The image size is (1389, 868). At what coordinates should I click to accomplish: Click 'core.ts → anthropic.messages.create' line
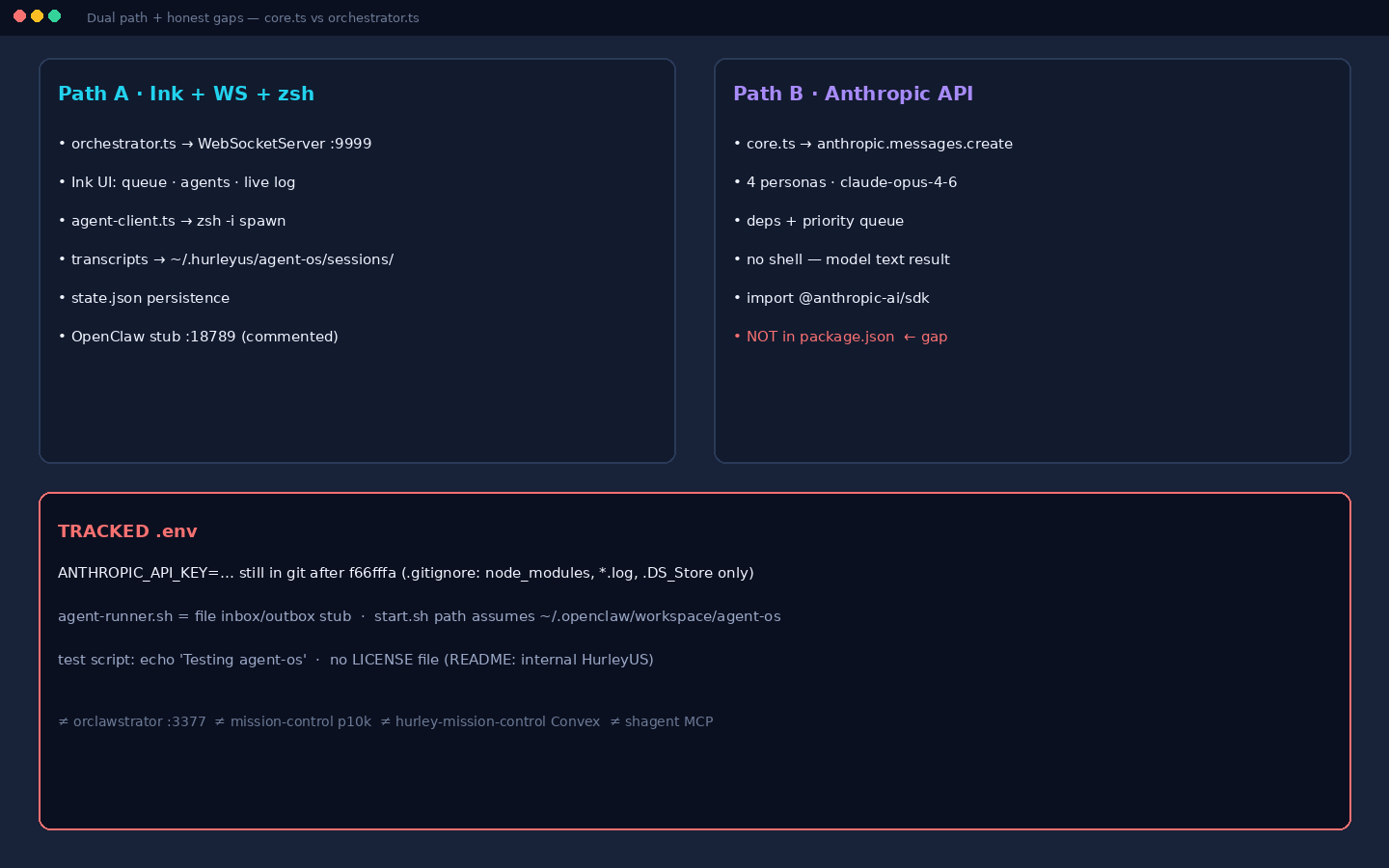point(873,144)
